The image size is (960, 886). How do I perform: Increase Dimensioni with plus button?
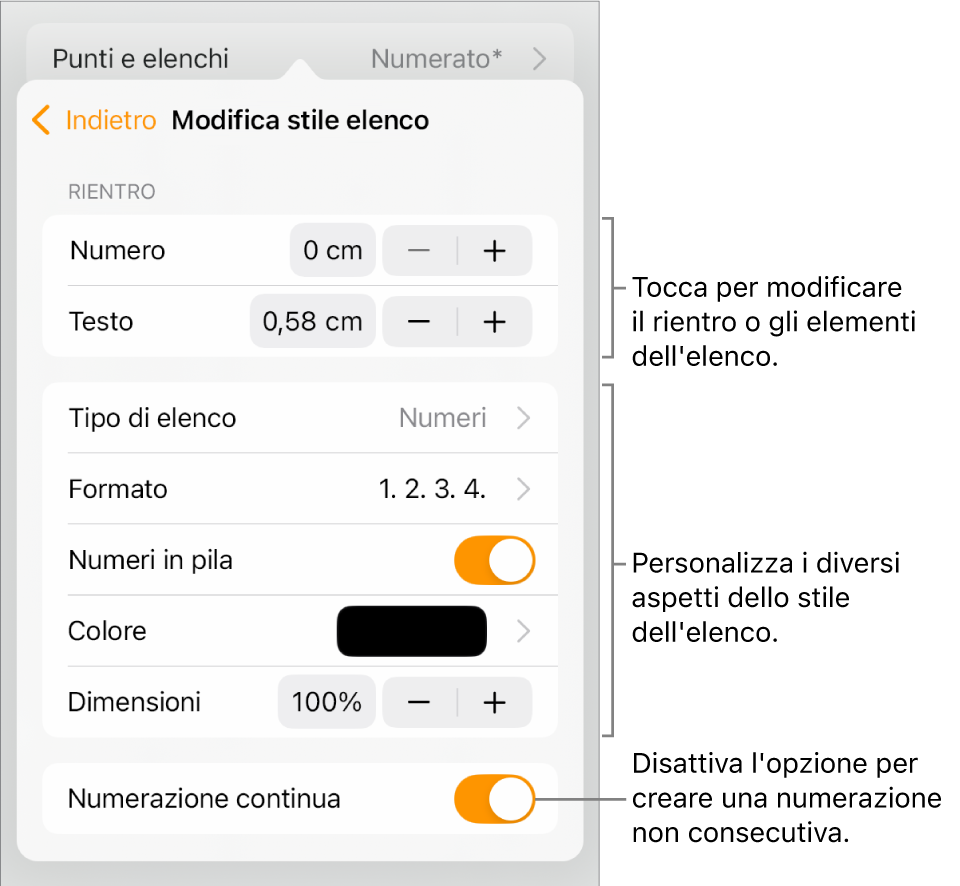[495, 702]
